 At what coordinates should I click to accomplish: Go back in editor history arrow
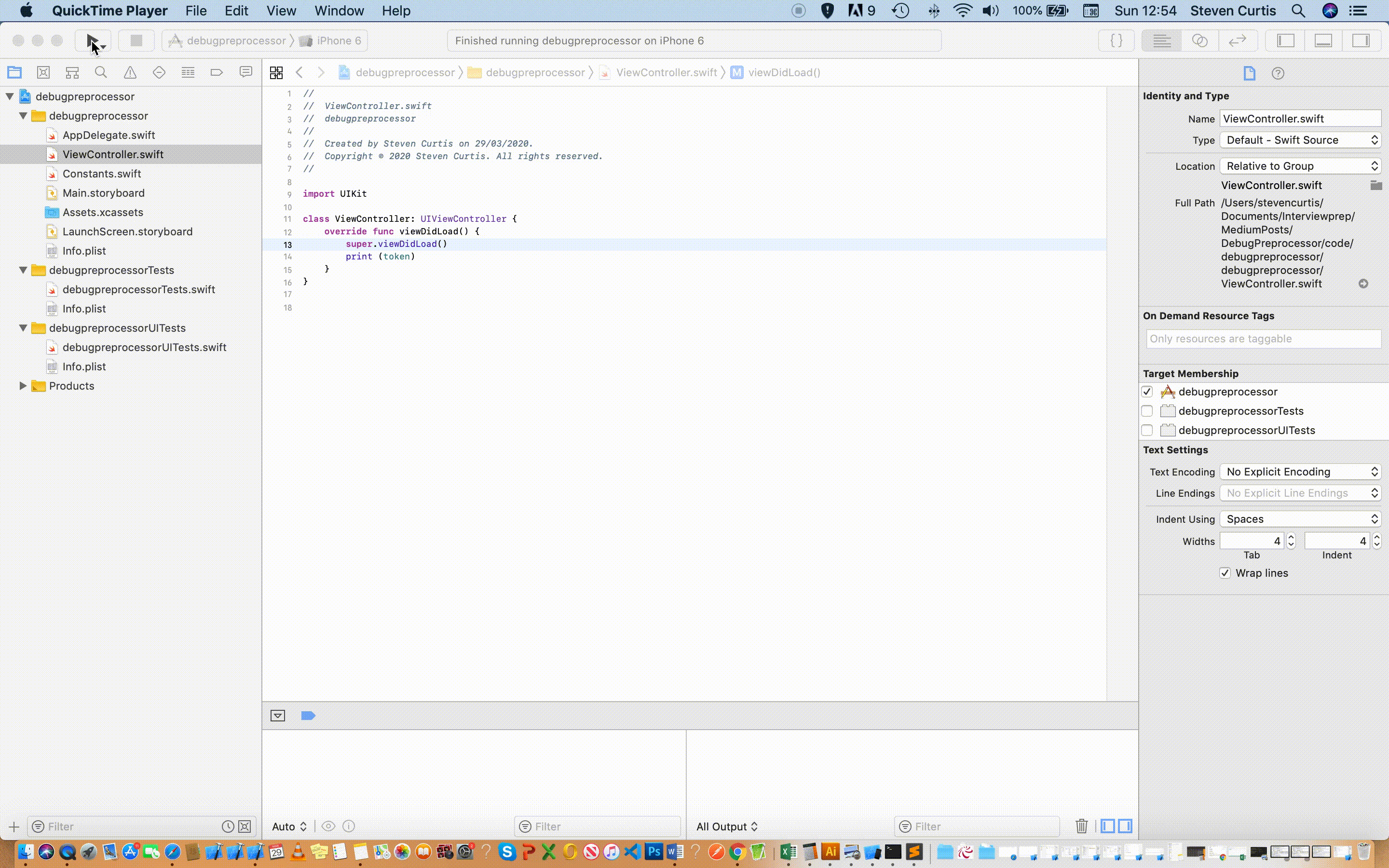299,72
